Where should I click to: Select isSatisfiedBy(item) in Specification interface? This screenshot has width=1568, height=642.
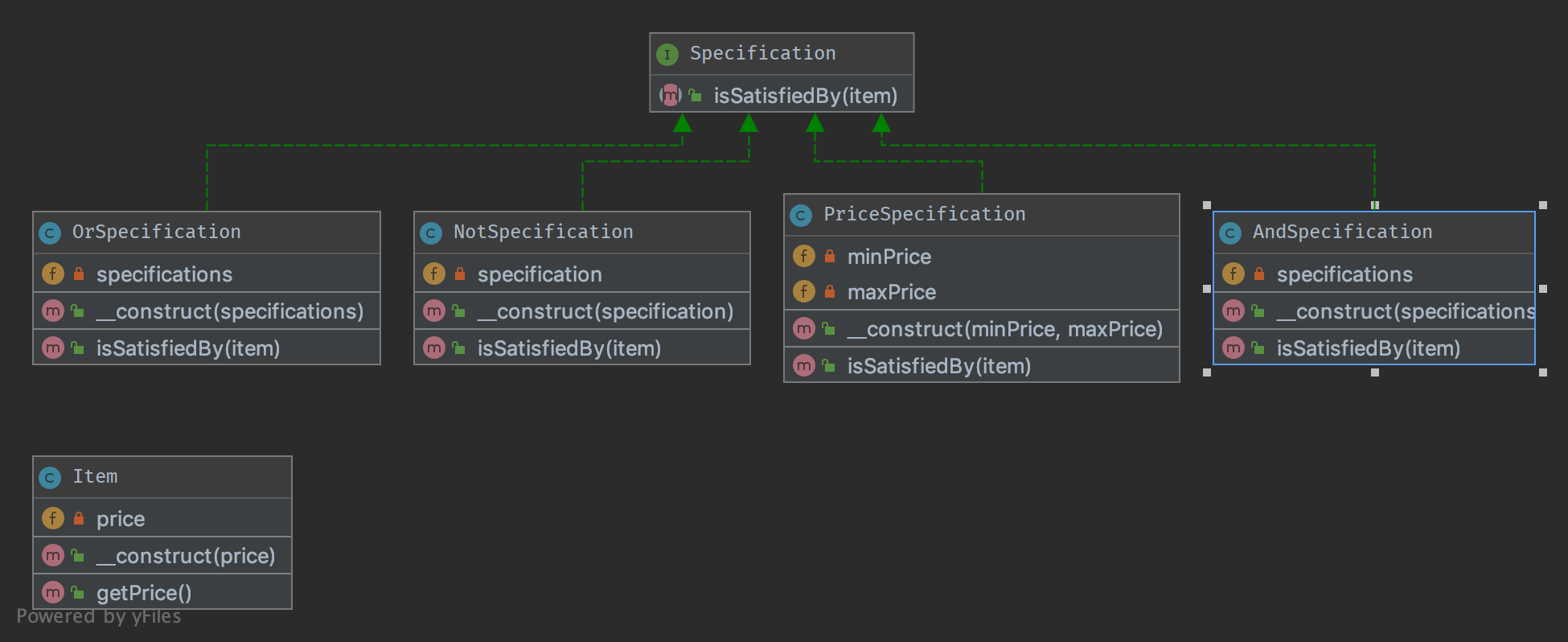805,96
